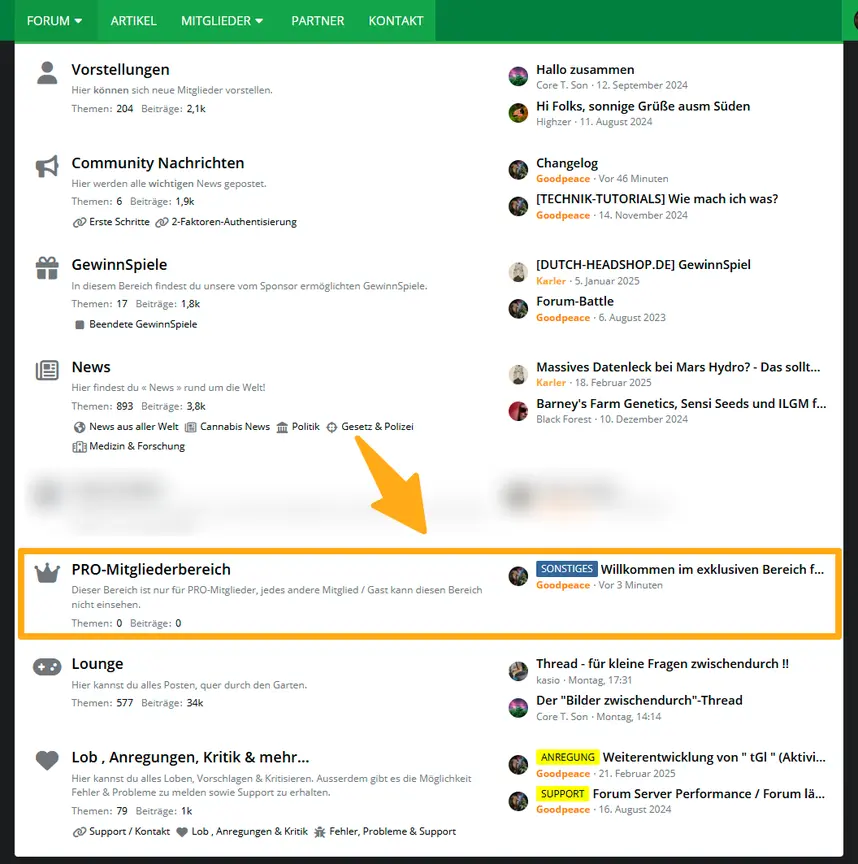Click the GewinnSpiele gift box icon
This screenshot has height=864, width=858.
[x=47, y=268]
